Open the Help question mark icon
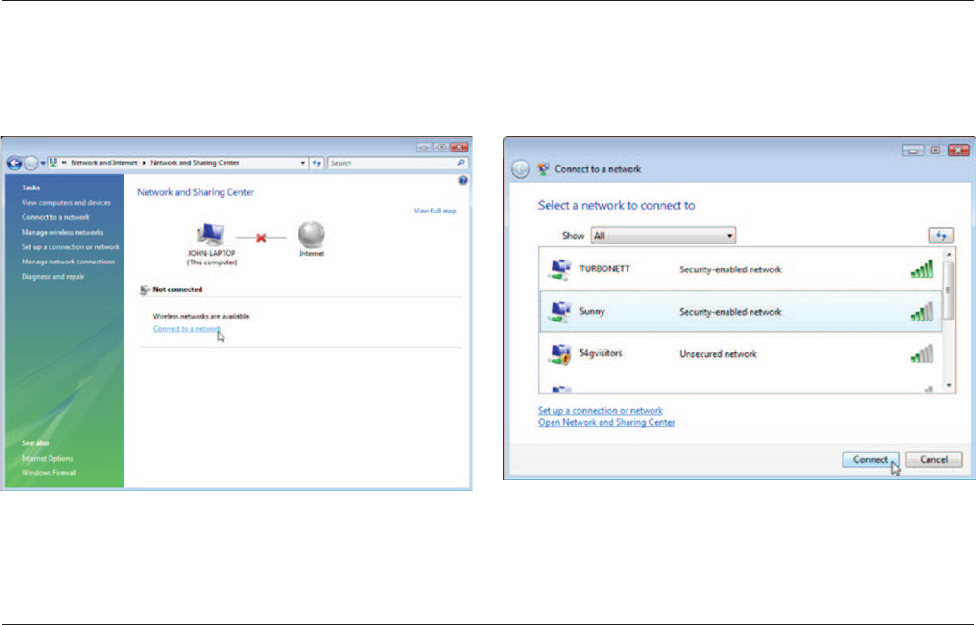 pyautogui.click(x=462, y=181)
